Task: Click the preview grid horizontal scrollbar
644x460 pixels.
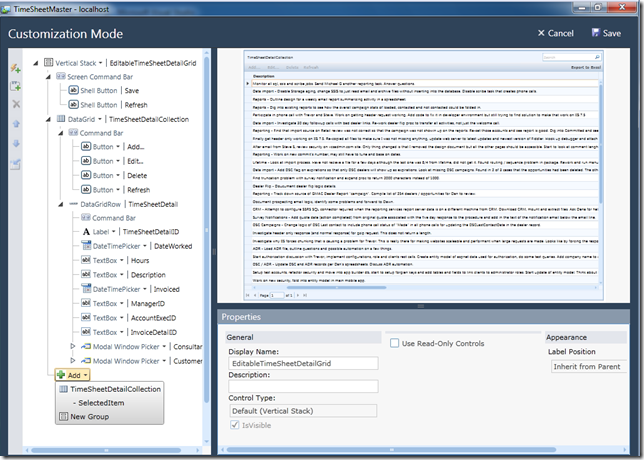Action: click(336, 288)
